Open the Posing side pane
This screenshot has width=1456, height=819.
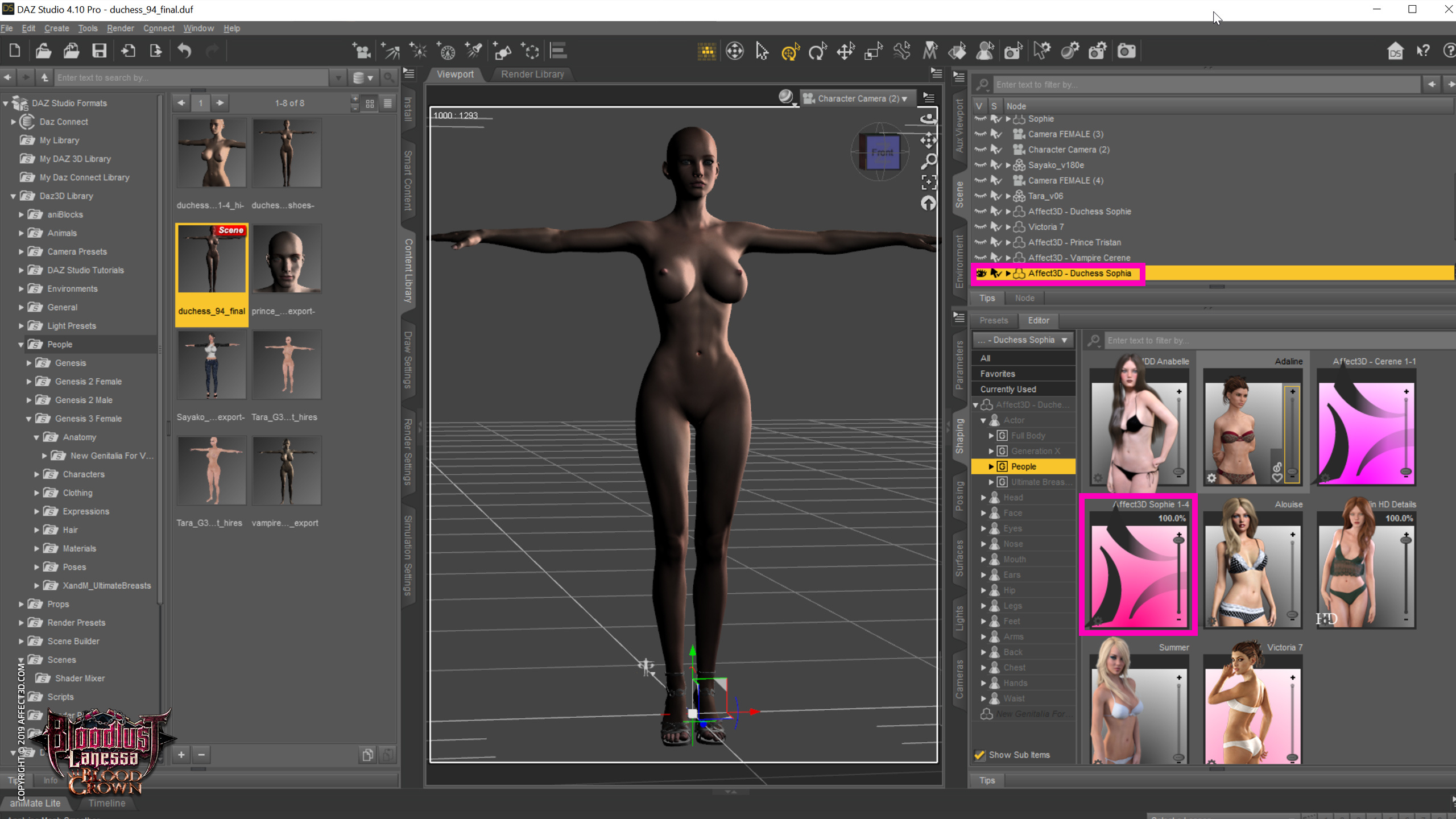959,496
